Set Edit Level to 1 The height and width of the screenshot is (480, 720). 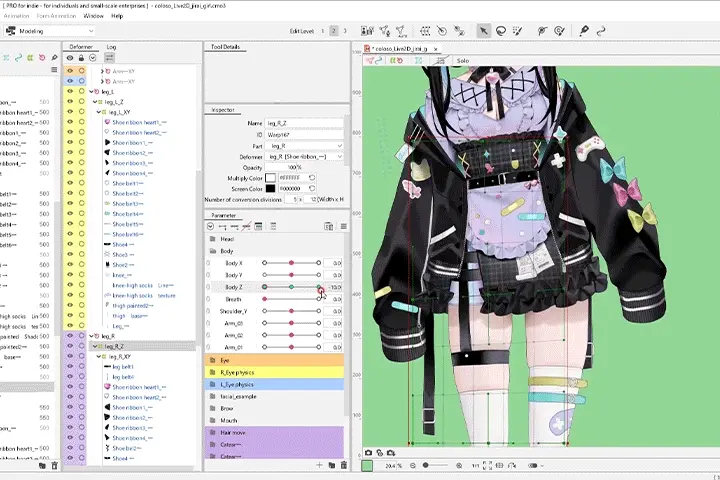click(x=322, y=31)
